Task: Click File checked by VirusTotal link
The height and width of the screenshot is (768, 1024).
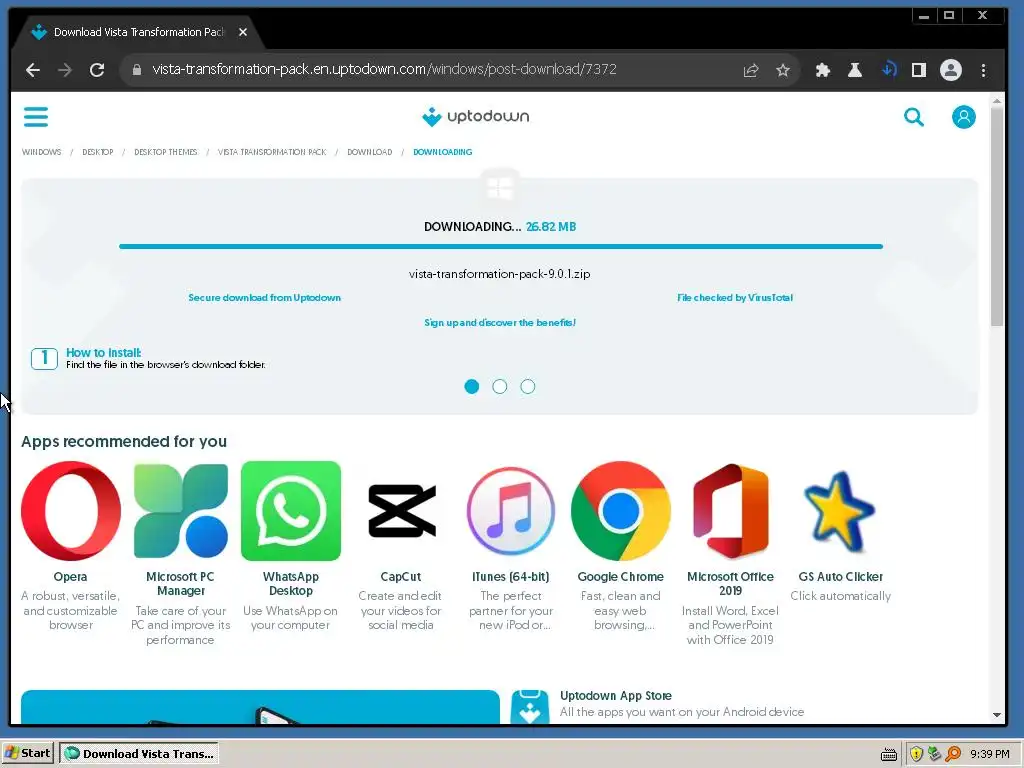Action: coord(735,298)
